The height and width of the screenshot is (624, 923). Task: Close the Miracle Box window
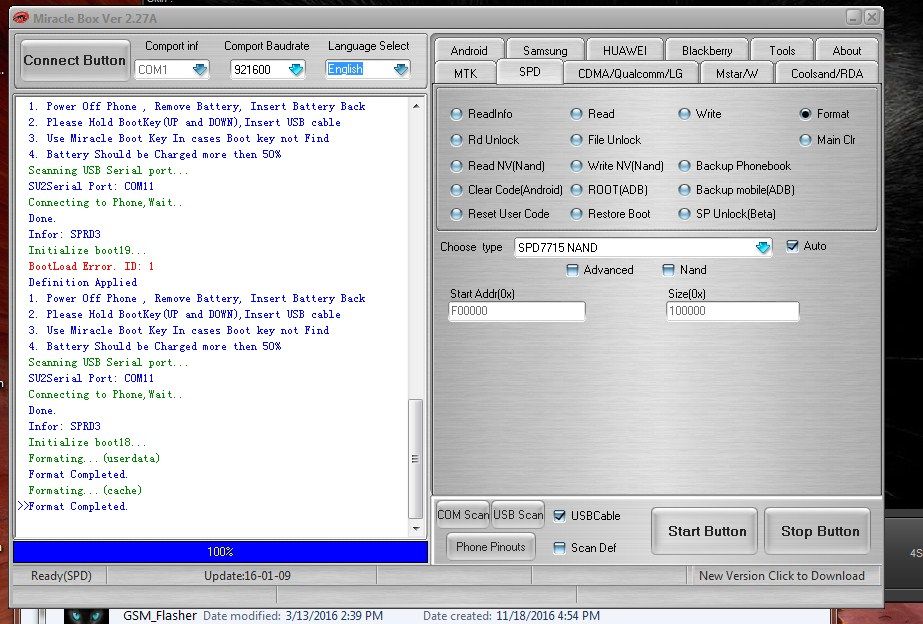[x=871, y=18]
